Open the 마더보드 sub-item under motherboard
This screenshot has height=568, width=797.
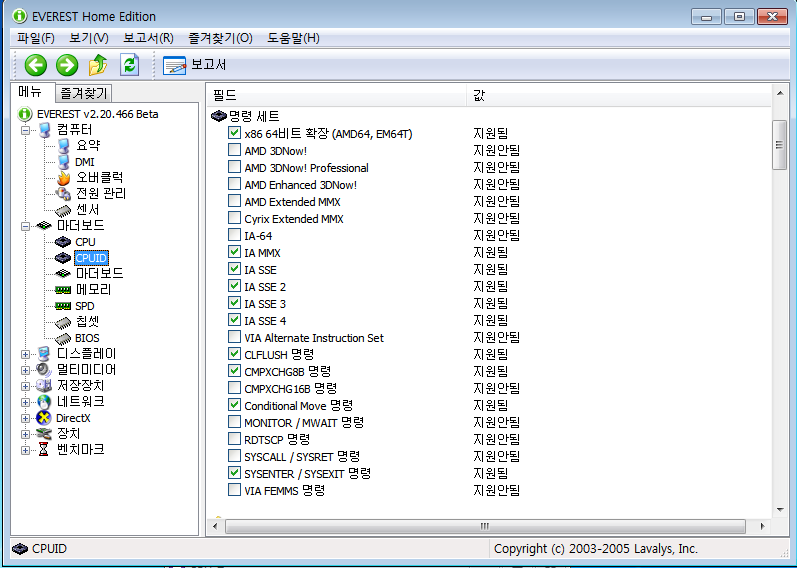(89, 274)
